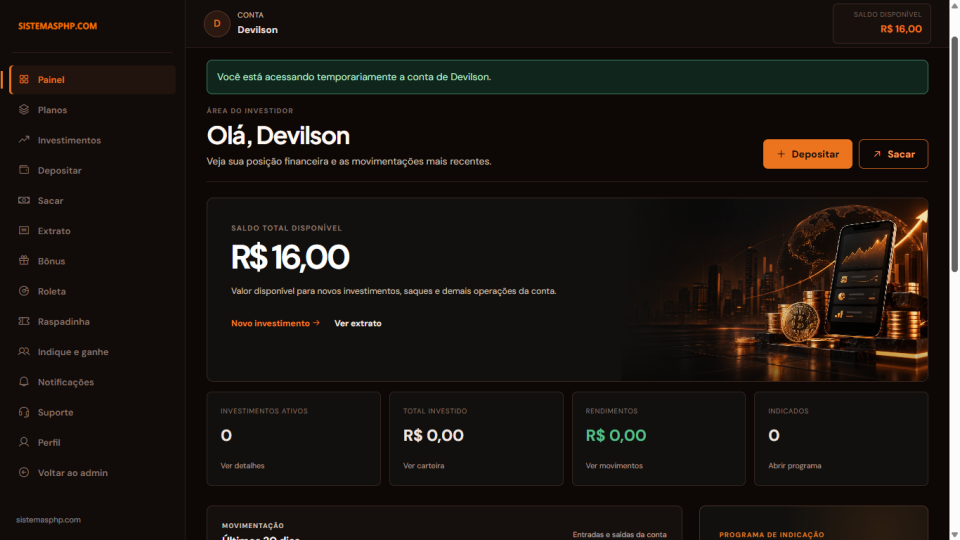The height and width of the screenshot is (540, 960).
Task: Click Ver movimentos under Rendimentos
Action: [x=614, y=466]
